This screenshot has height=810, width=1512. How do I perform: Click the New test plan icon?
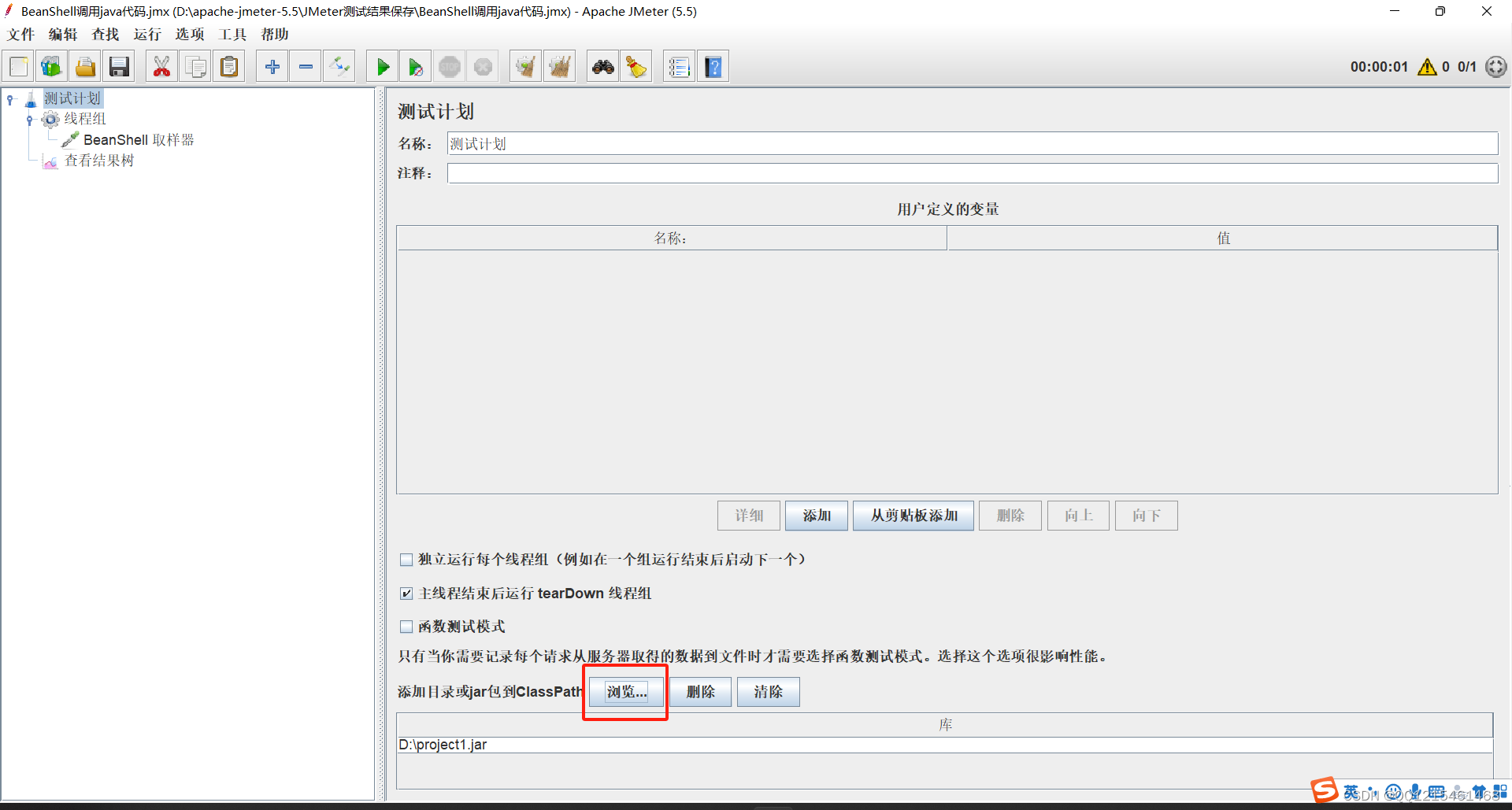(19, 67)
